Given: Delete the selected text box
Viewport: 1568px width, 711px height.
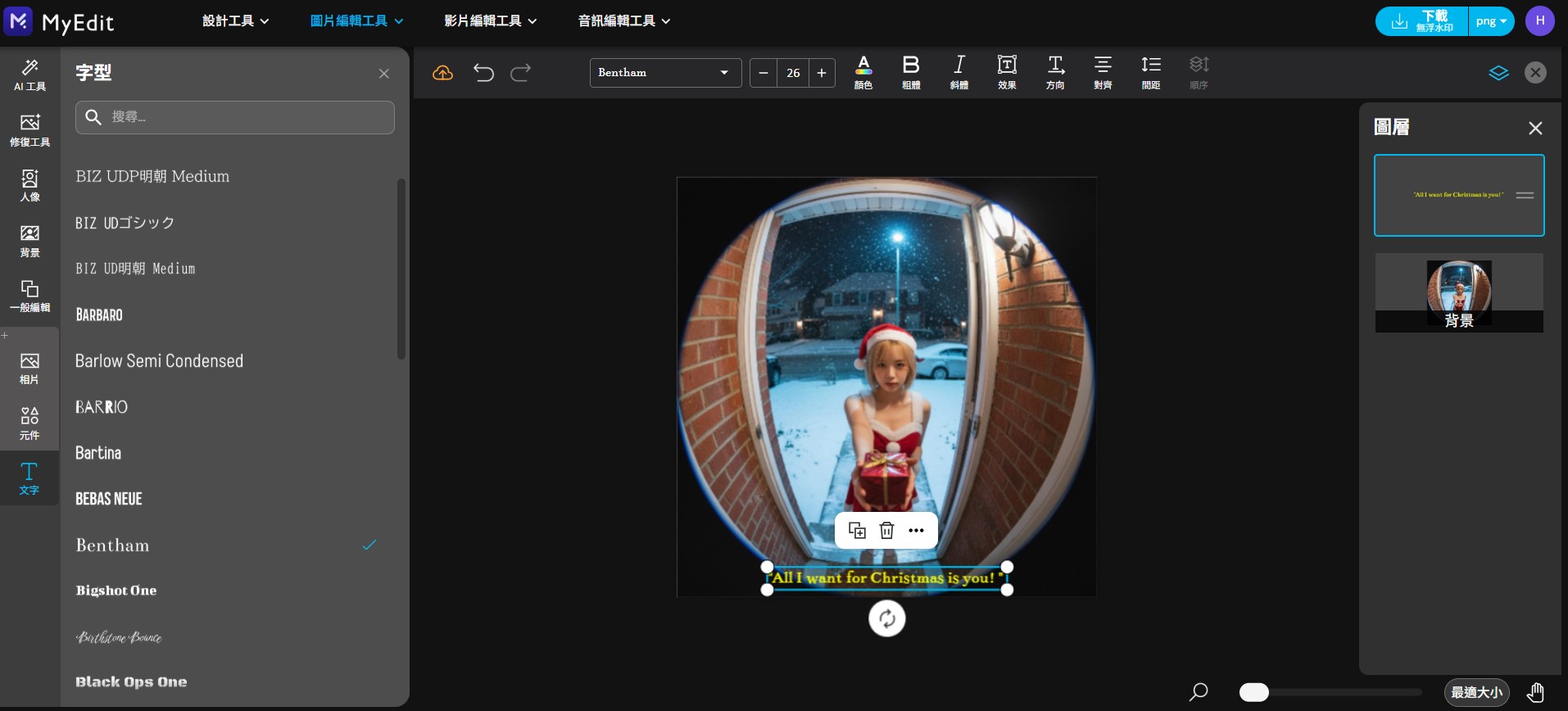Looking at the screenshot, I should point(886,531).
